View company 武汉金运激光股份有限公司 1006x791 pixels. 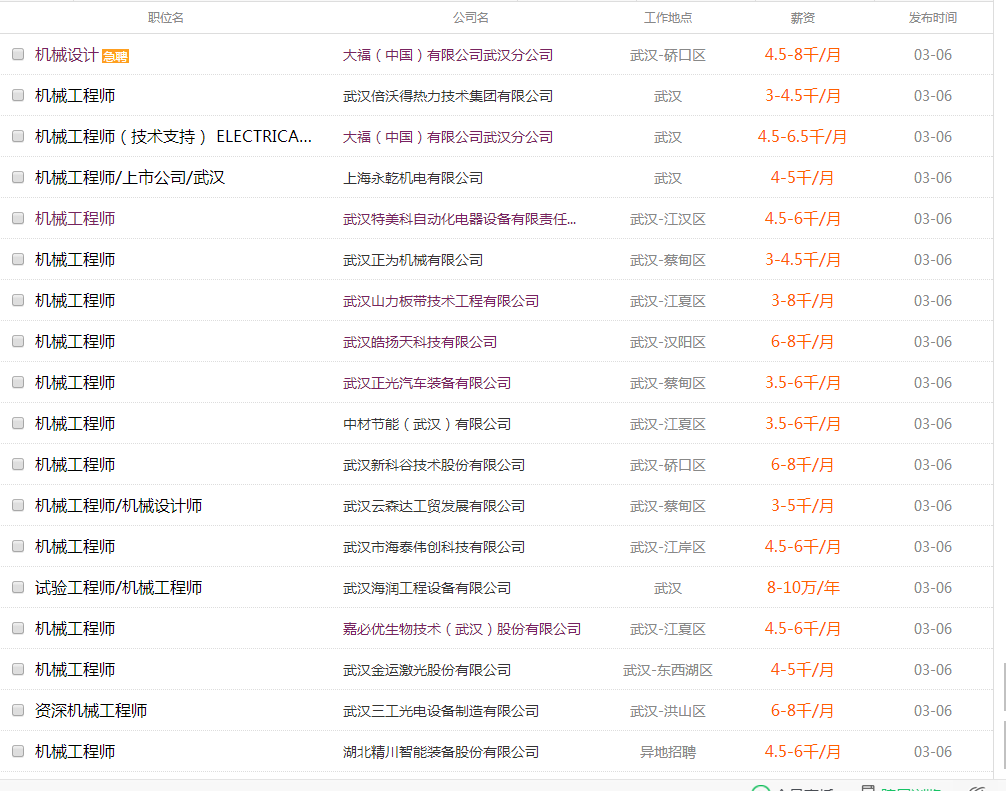[x=427, y=670]
